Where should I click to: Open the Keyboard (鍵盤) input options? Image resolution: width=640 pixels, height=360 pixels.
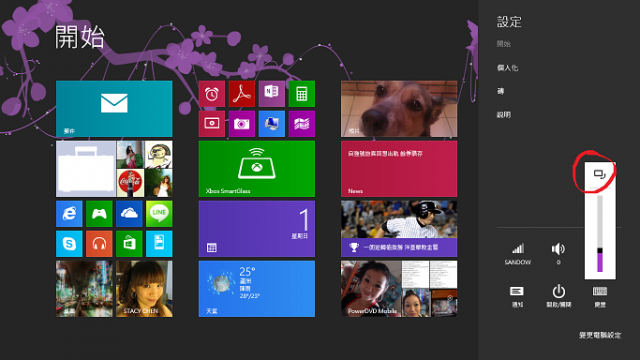click(600, 296)
